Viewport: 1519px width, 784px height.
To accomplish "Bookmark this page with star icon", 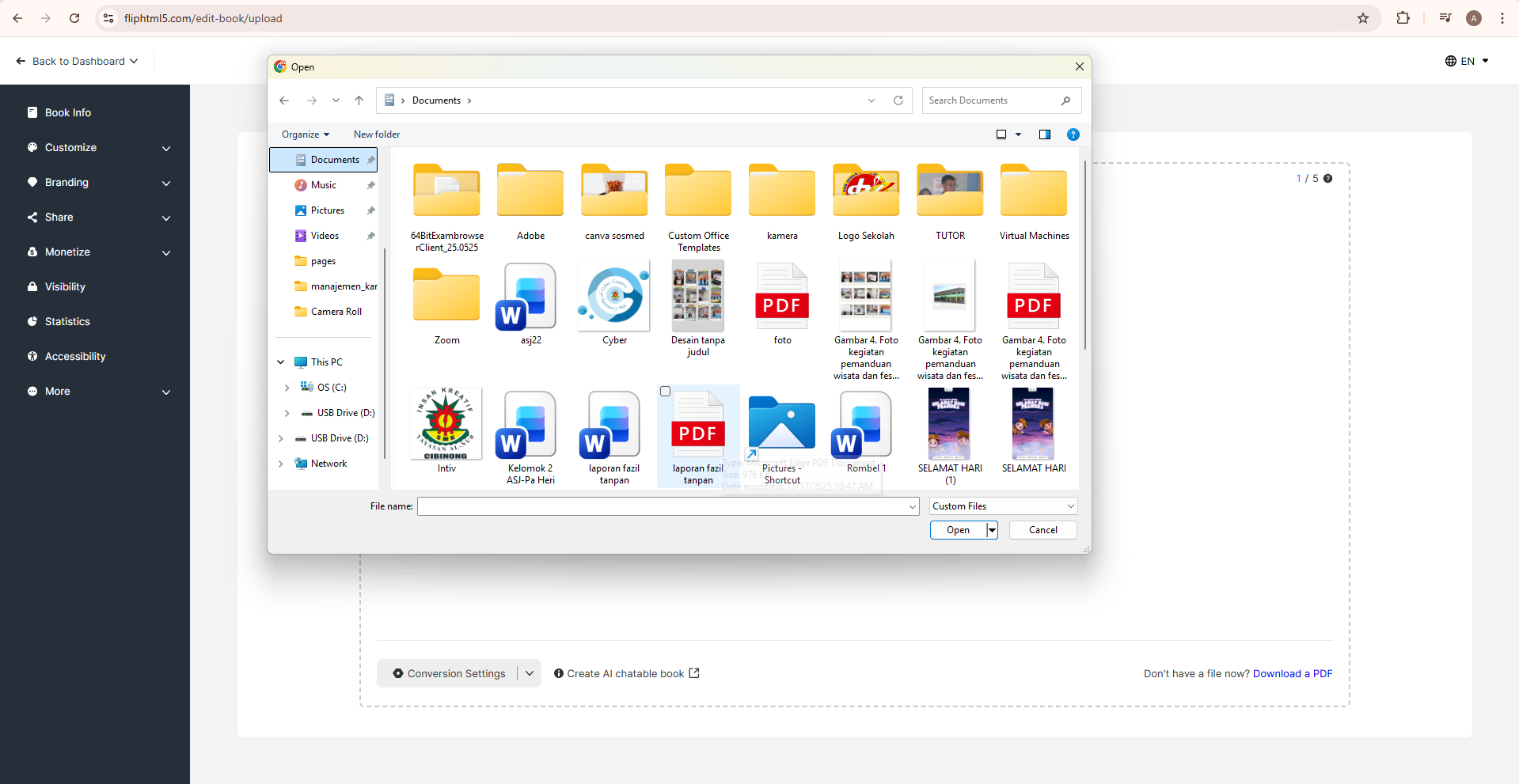I will (x=1363, y=18).
